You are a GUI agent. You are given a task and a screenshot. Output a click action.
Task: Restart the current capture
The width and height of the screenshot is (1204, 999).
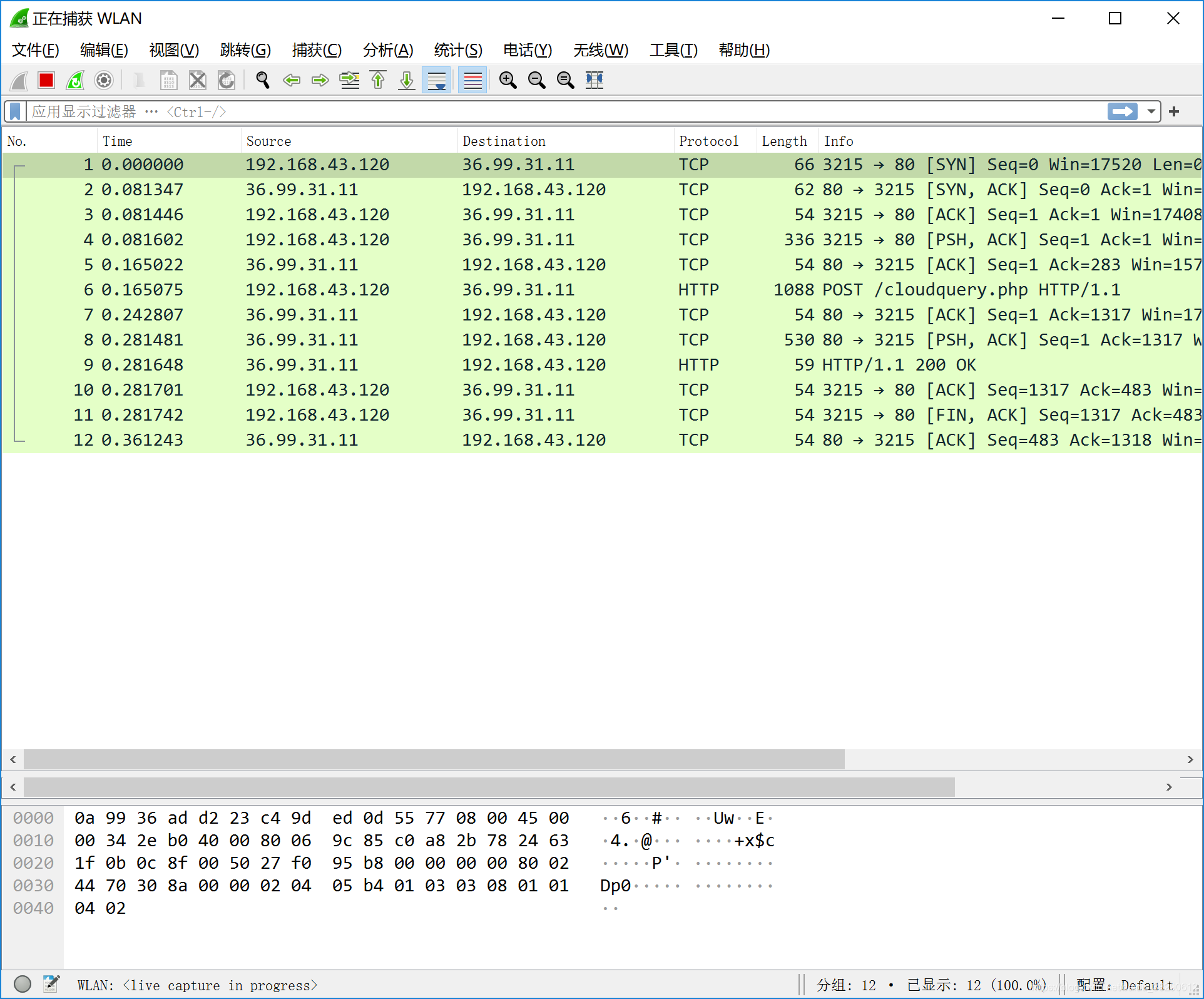[75, 80]
